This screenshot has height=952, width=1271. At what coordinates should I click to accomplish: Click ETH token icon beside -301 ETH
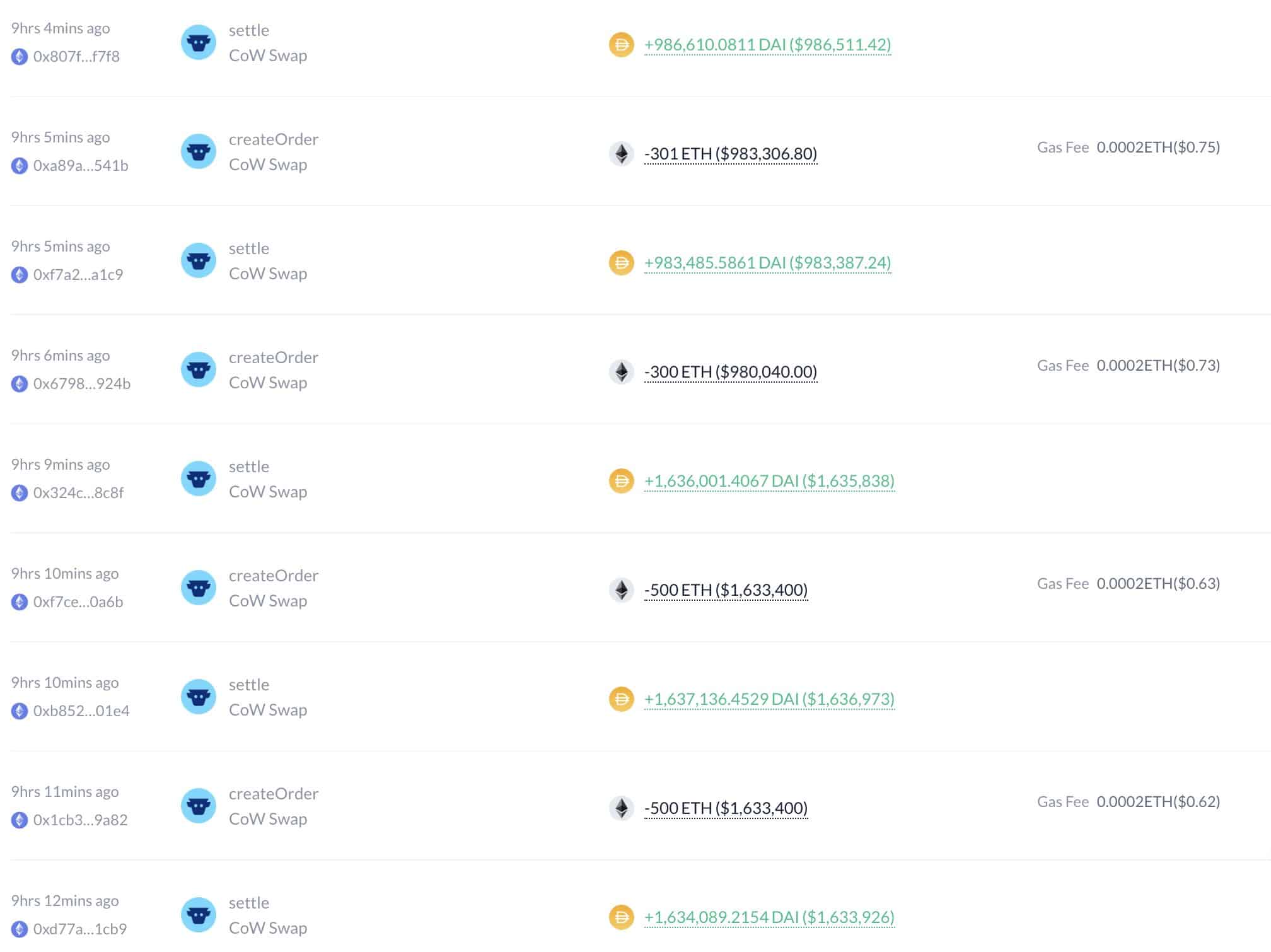(x=621, y=154)
